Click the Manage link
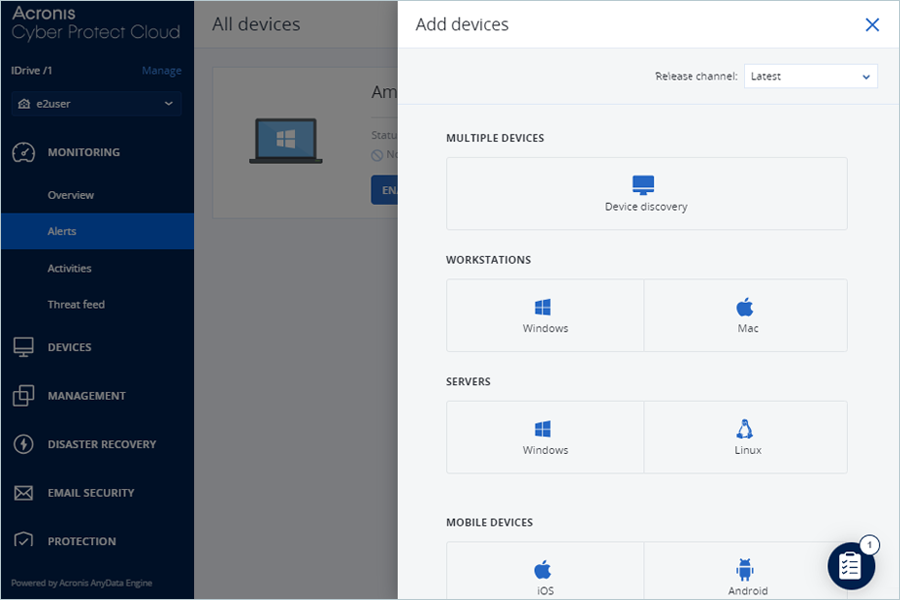900x600 pixels. [x=162, y=71]
